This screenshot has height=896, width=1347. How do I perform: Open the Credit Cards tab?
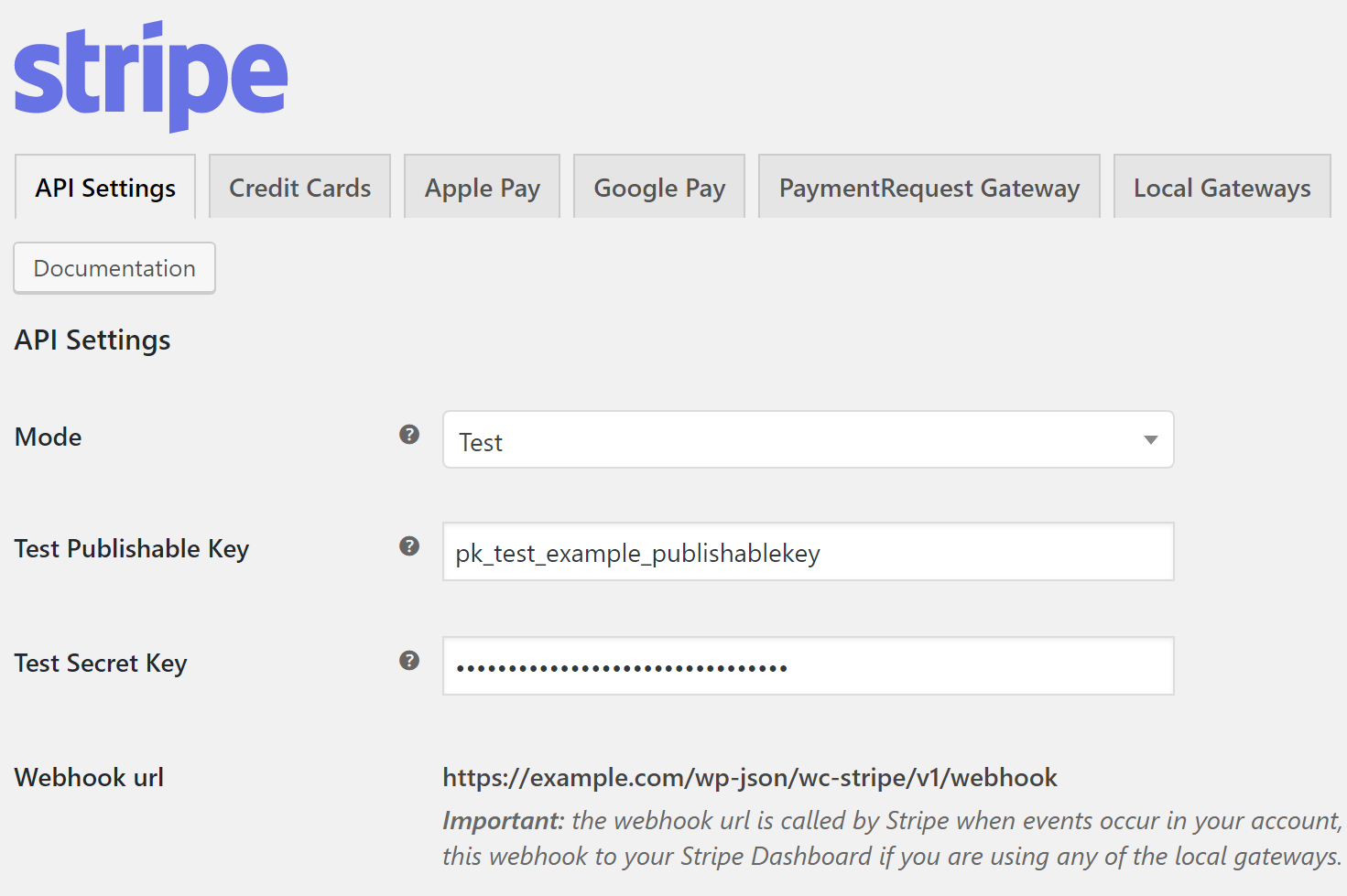click(299, 187)
